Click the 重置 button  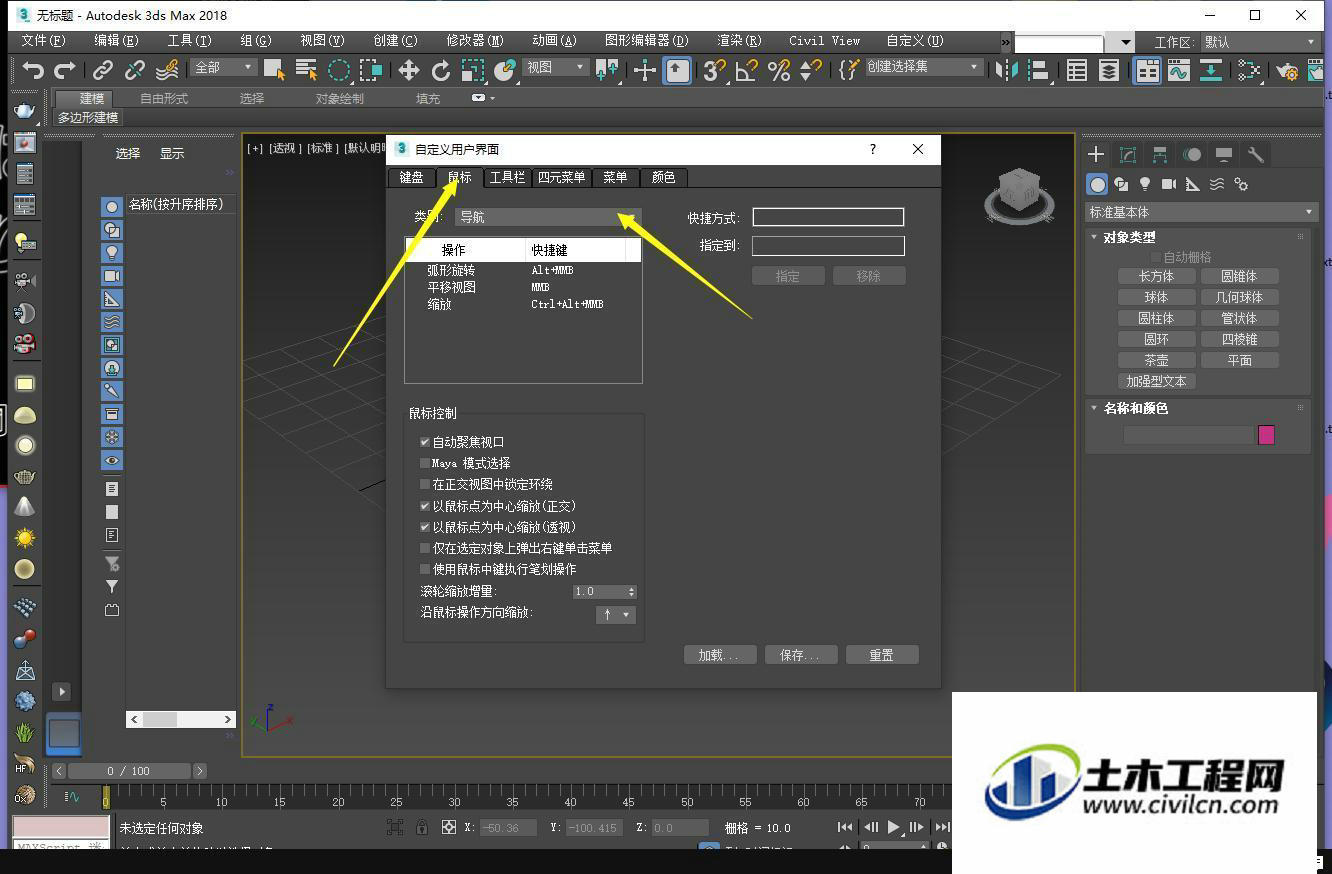881,655
